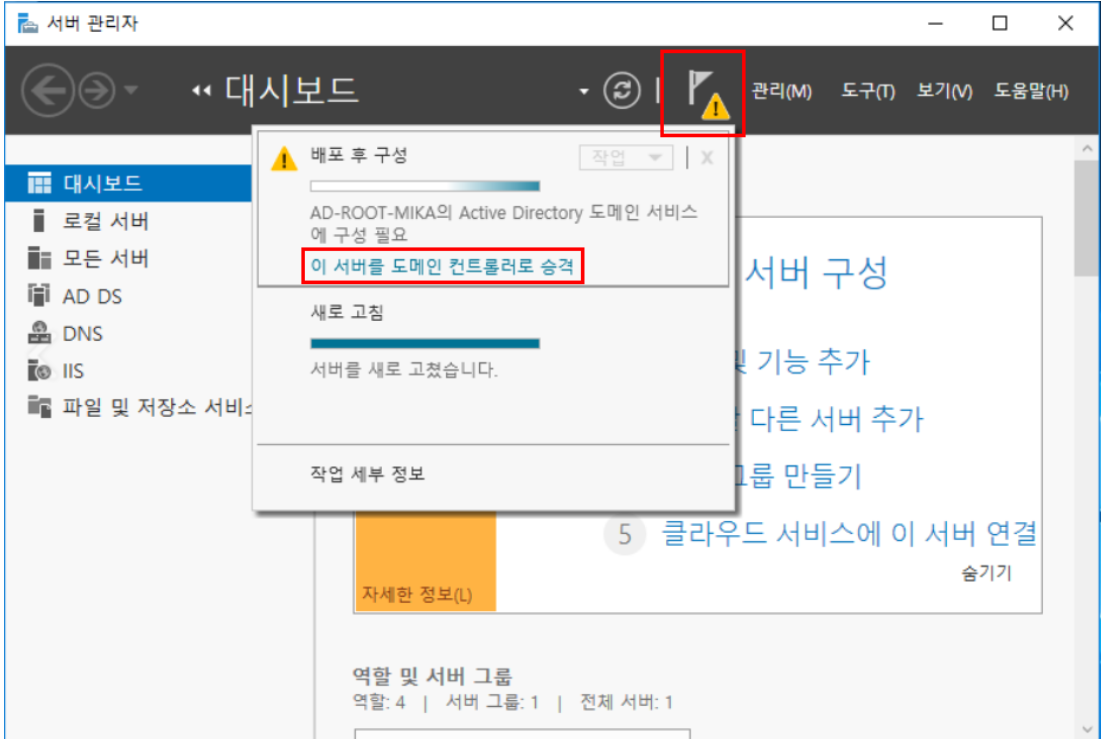Viewport: 1103px width, 740px height.
Task: Maximize the 서버 관리자 window
Action: coord(1000,23)
